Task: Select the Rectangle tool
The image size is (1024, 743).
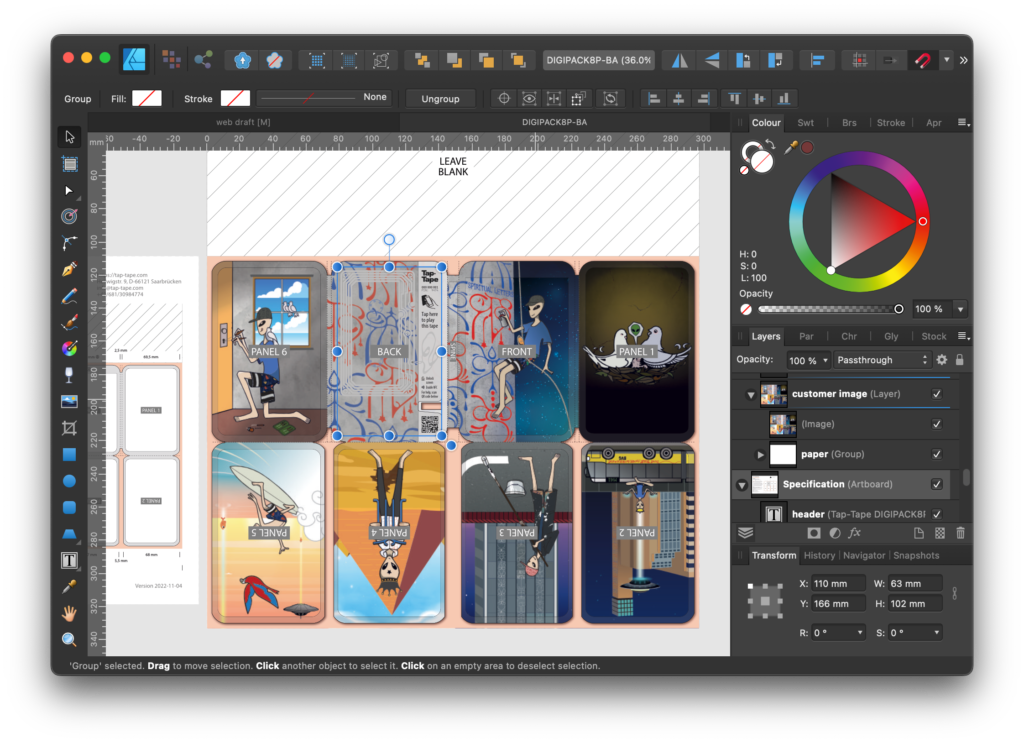Action: pyautogui.click(x=69, y=454)
